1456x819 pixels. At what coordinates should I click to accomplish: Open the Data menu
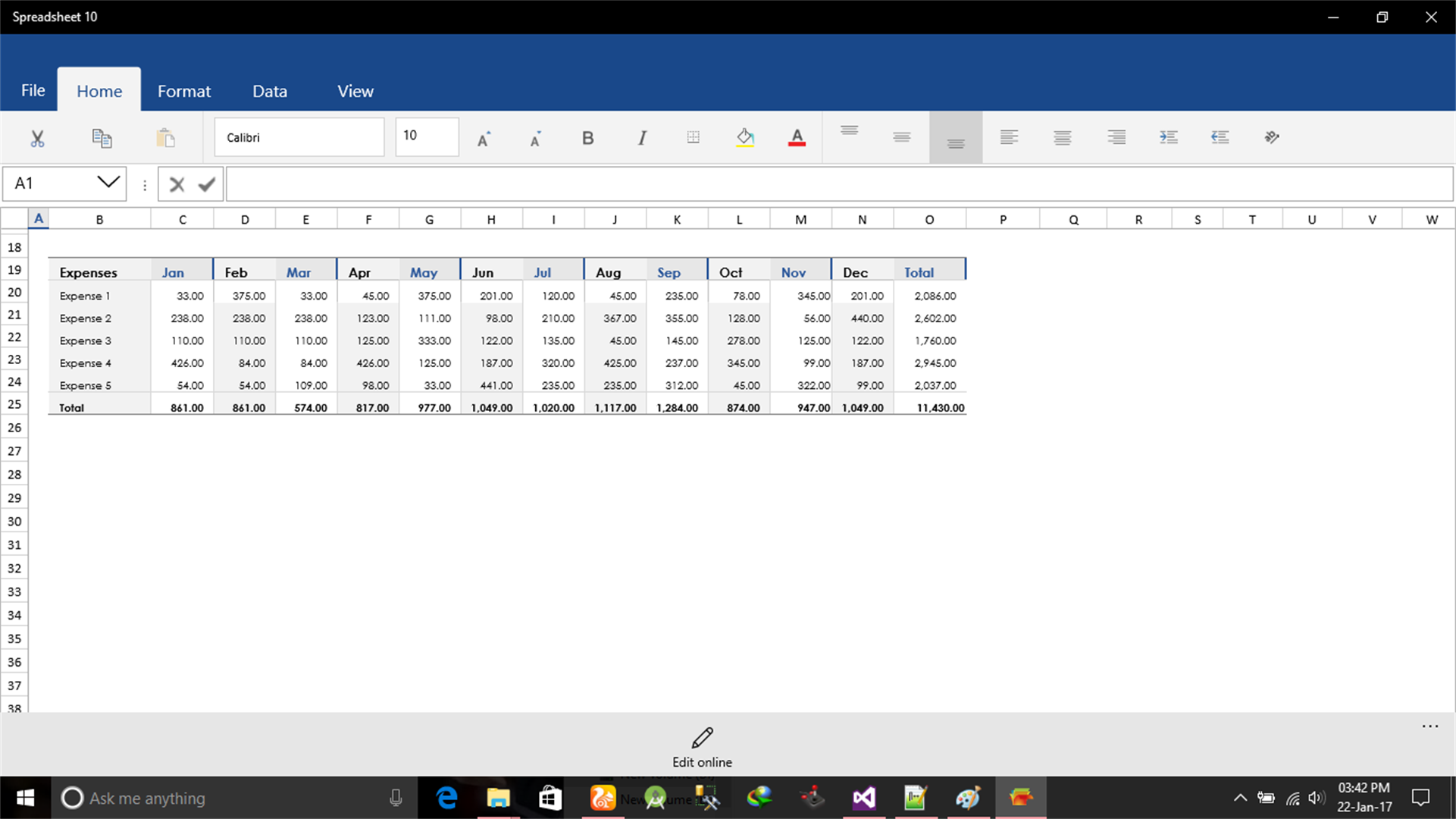(x=269, y=90)
